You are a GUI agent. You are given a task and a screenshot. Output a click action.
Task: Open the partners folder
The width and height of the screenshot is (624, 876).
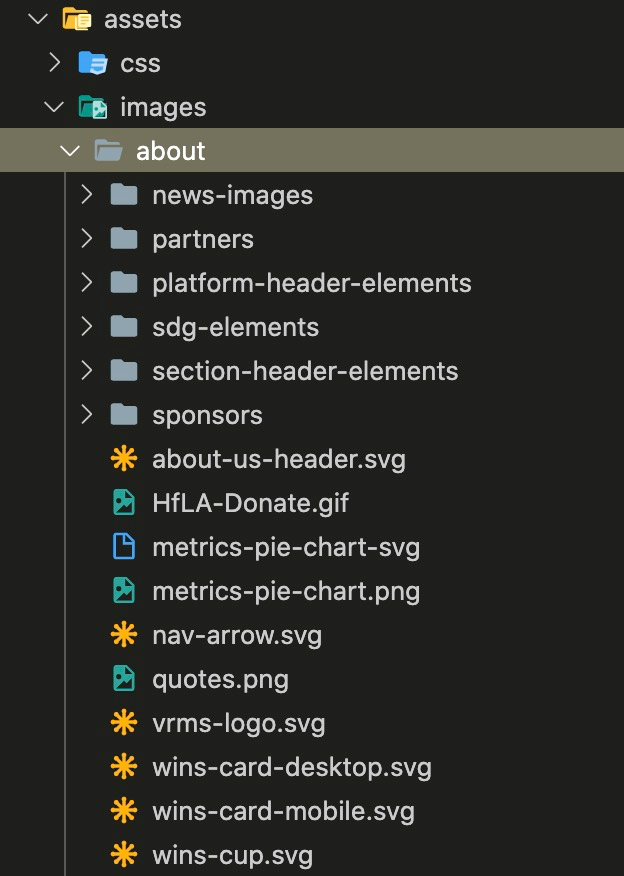(202, 239)
